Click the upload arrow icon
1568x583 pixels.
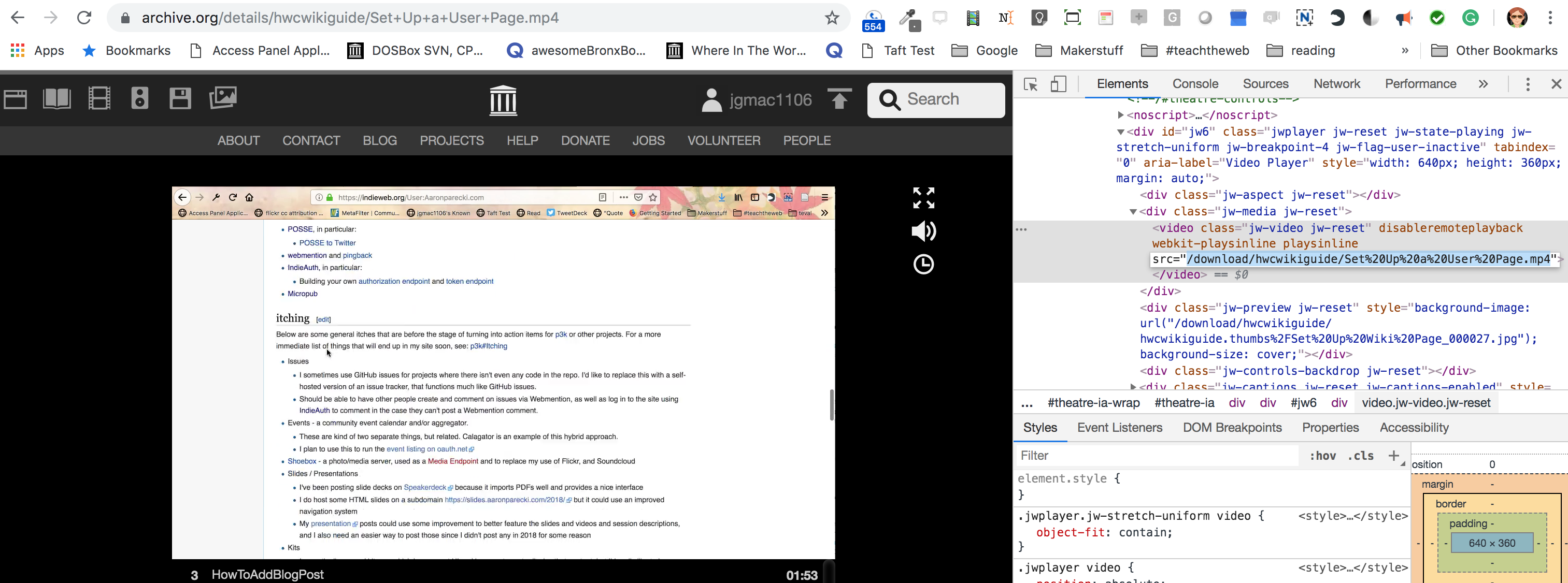point(839,98)
